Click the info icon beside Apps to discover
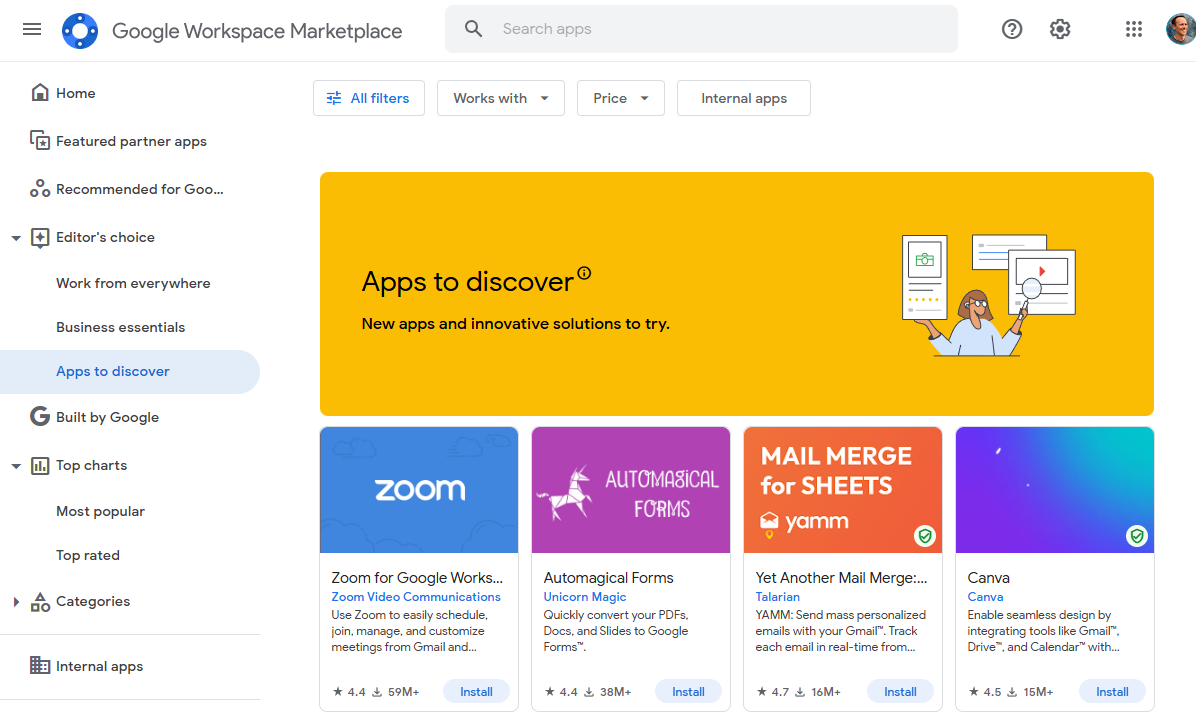Screen dimensions: 1196x715 click(x=584, y=272)
